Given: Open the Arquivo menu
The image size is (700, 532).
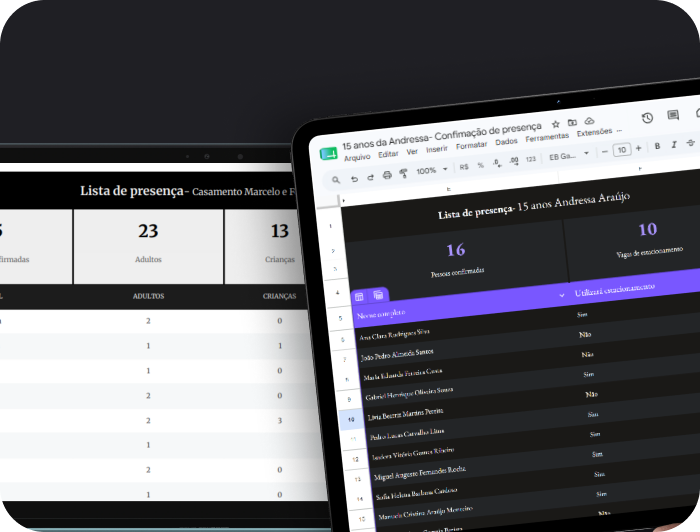Looking at the screenshot, I should click(x=357, y=158).
